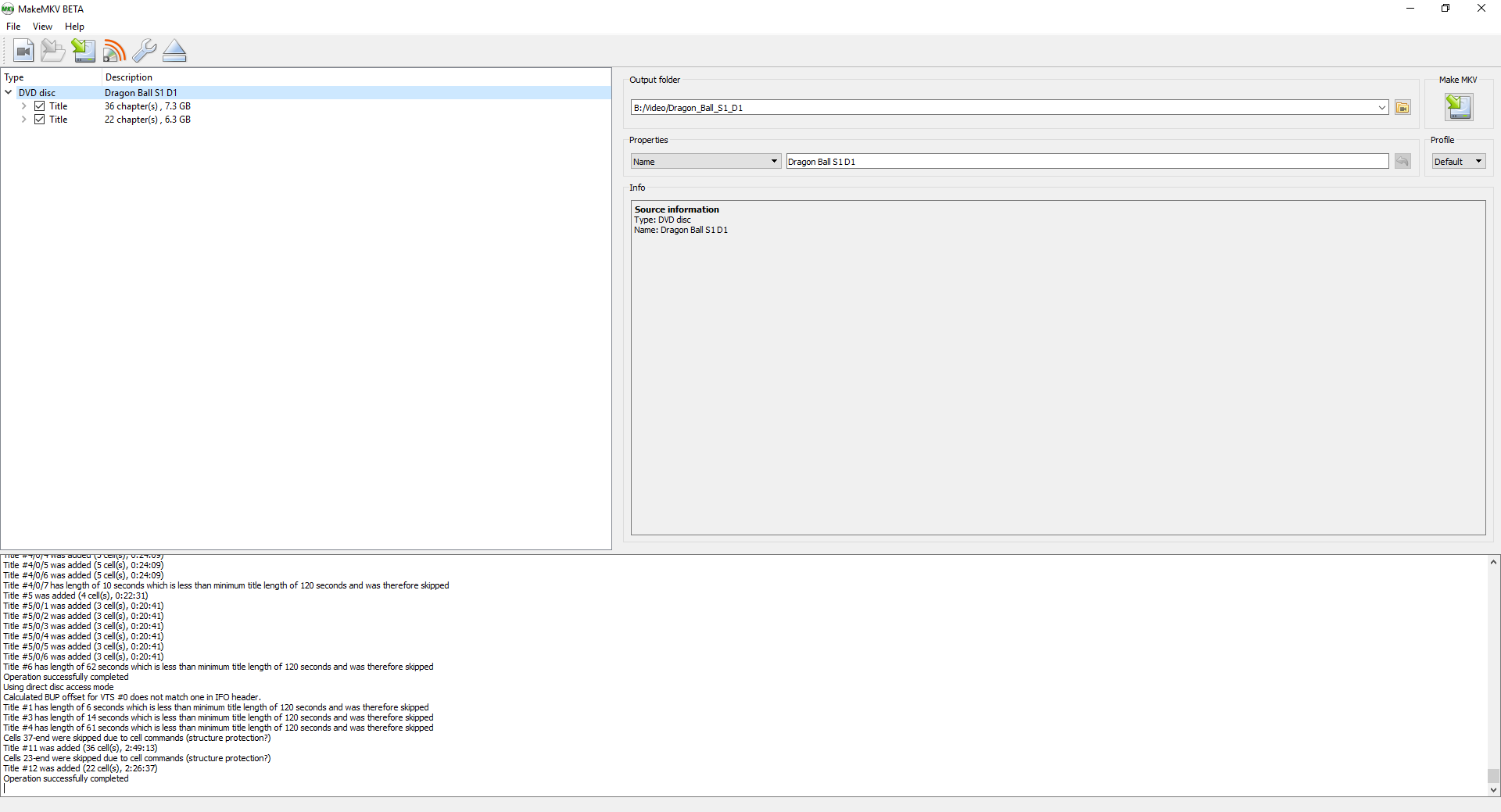This screenshot has height=812, width=1501.
Task: Click log line Title #5/0/3 was added
Action: click(x=84, y=626)
